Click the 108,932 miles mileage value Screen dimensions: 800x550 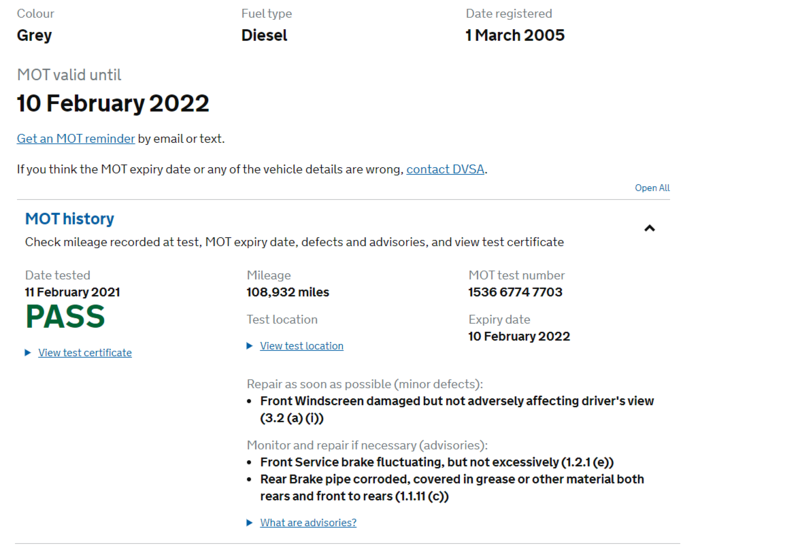[x=288, y=293]
